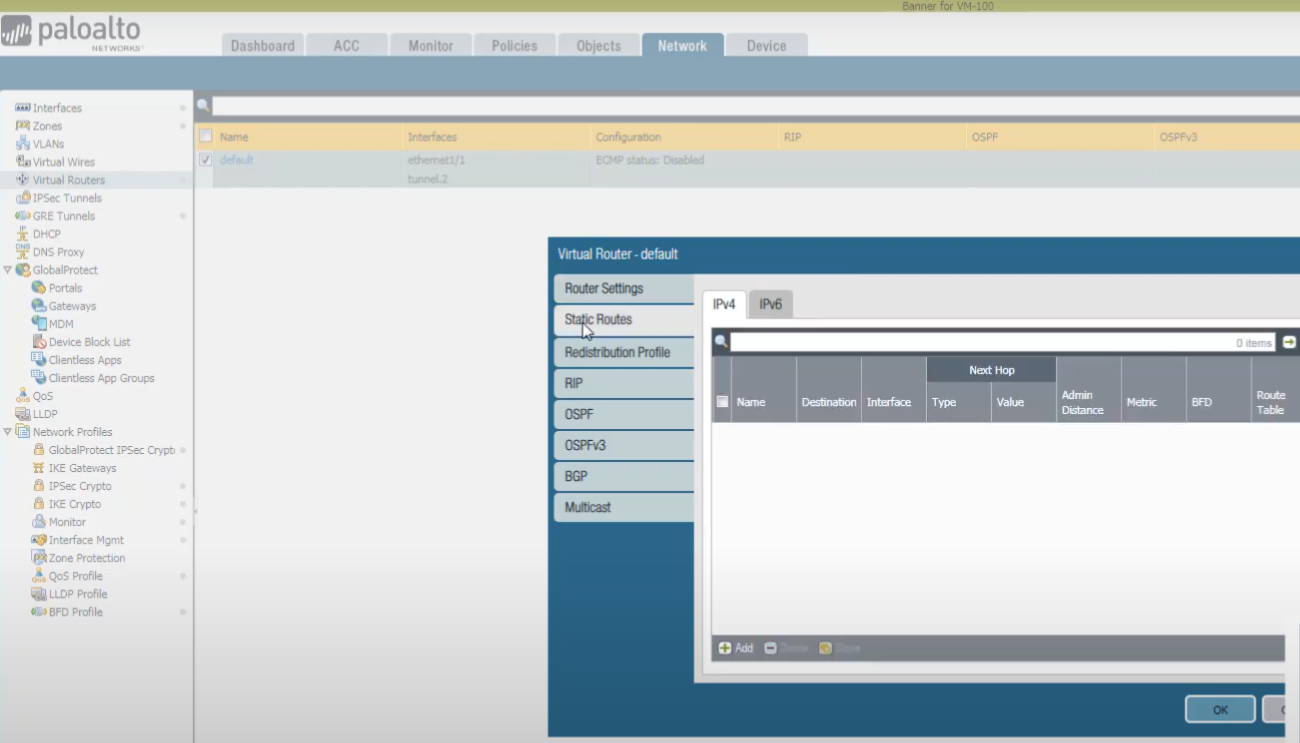Select the GlobalProtect IPSec Crypto tree item

tap(112, 450)
